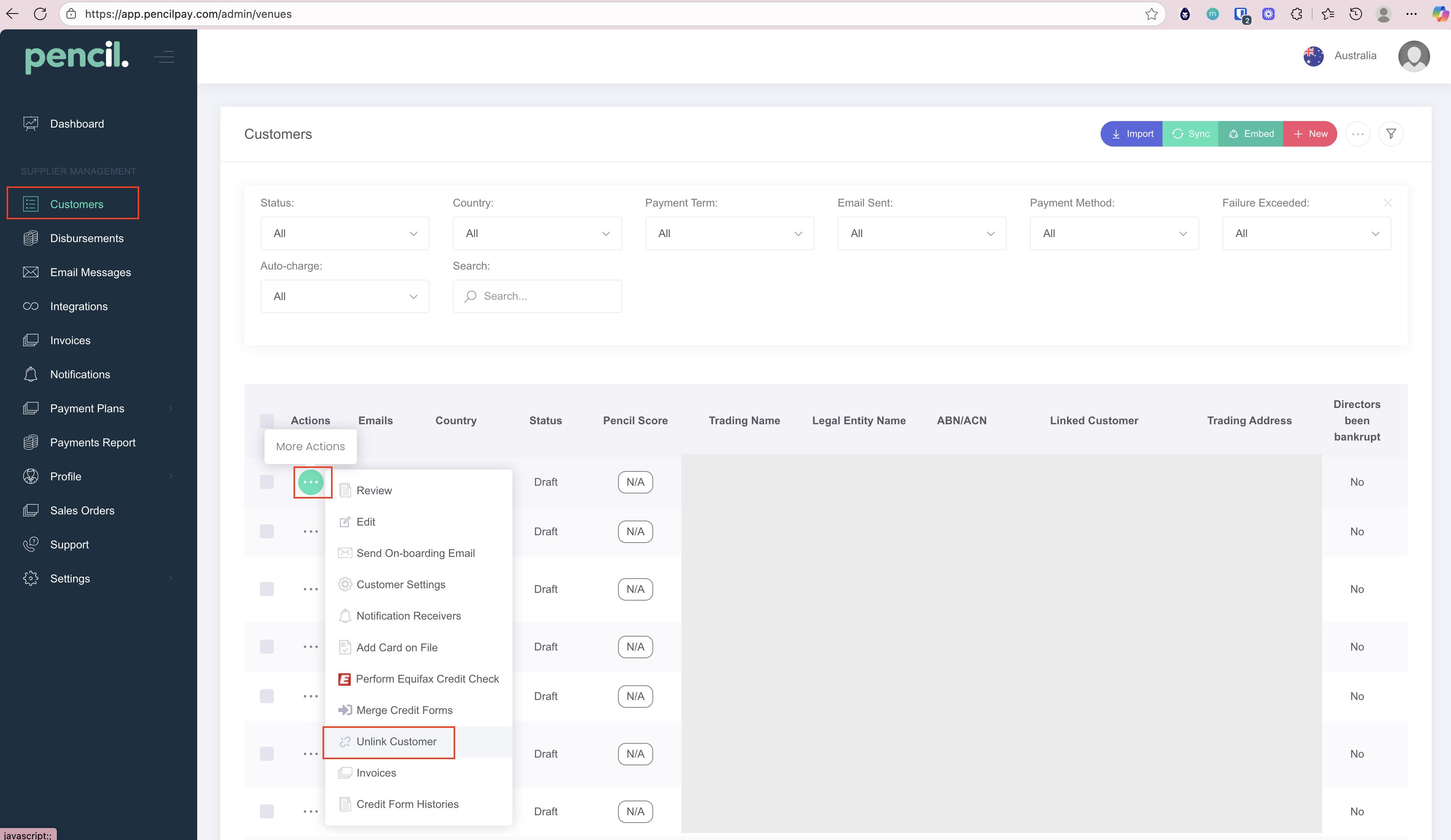Tick the select-all checkbox in table header

tap(266, 420)
